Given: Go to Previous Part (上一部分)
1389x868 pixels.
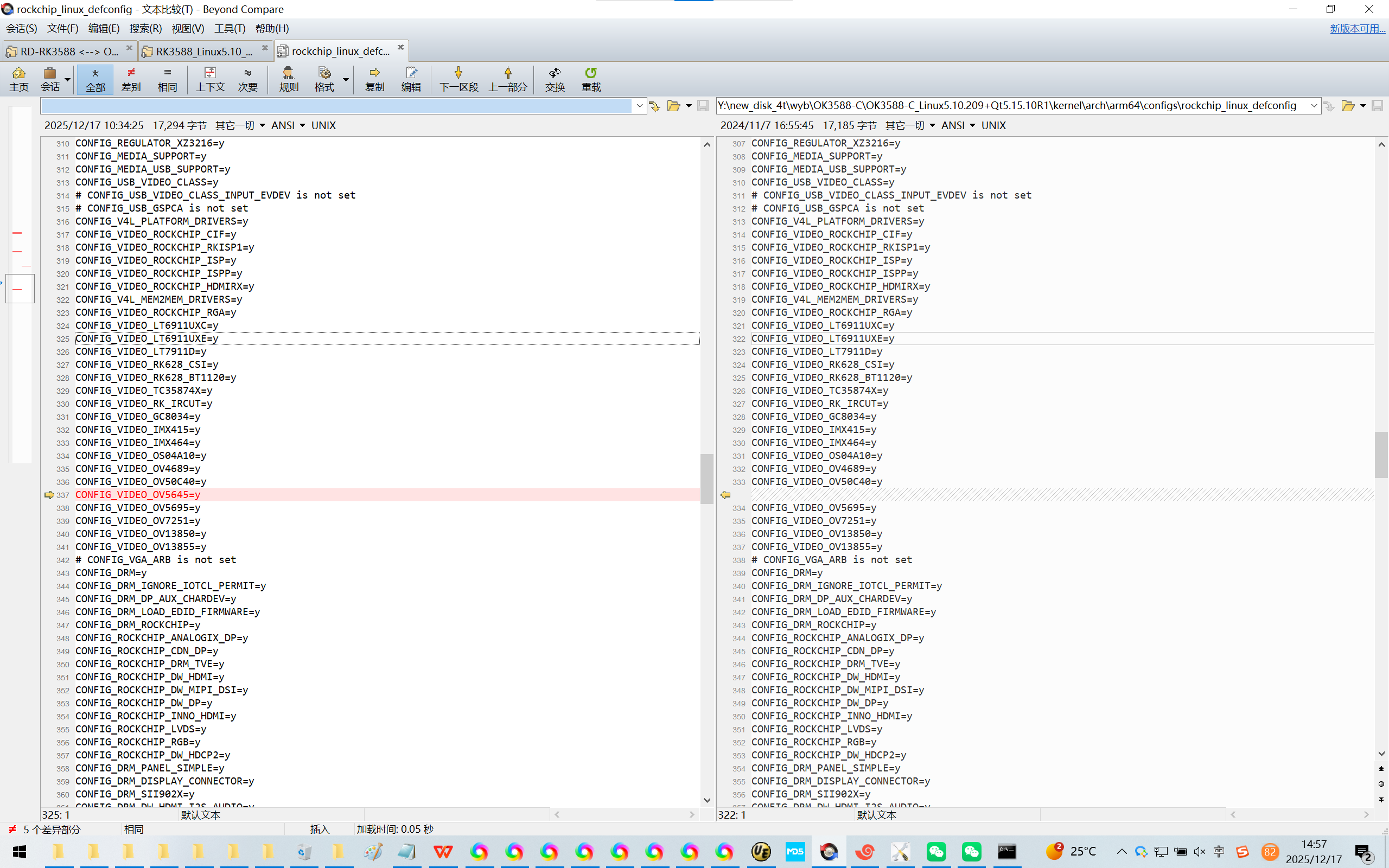Looking at the screenshot, I should [x=507, y=79].
